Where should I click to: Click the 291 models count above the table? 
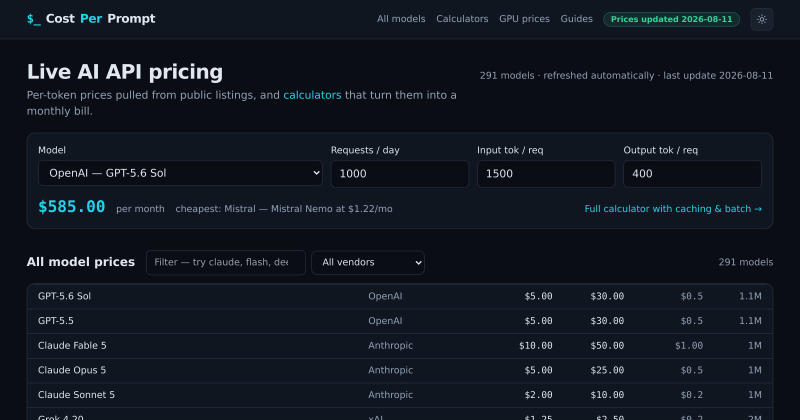(746, 262)
